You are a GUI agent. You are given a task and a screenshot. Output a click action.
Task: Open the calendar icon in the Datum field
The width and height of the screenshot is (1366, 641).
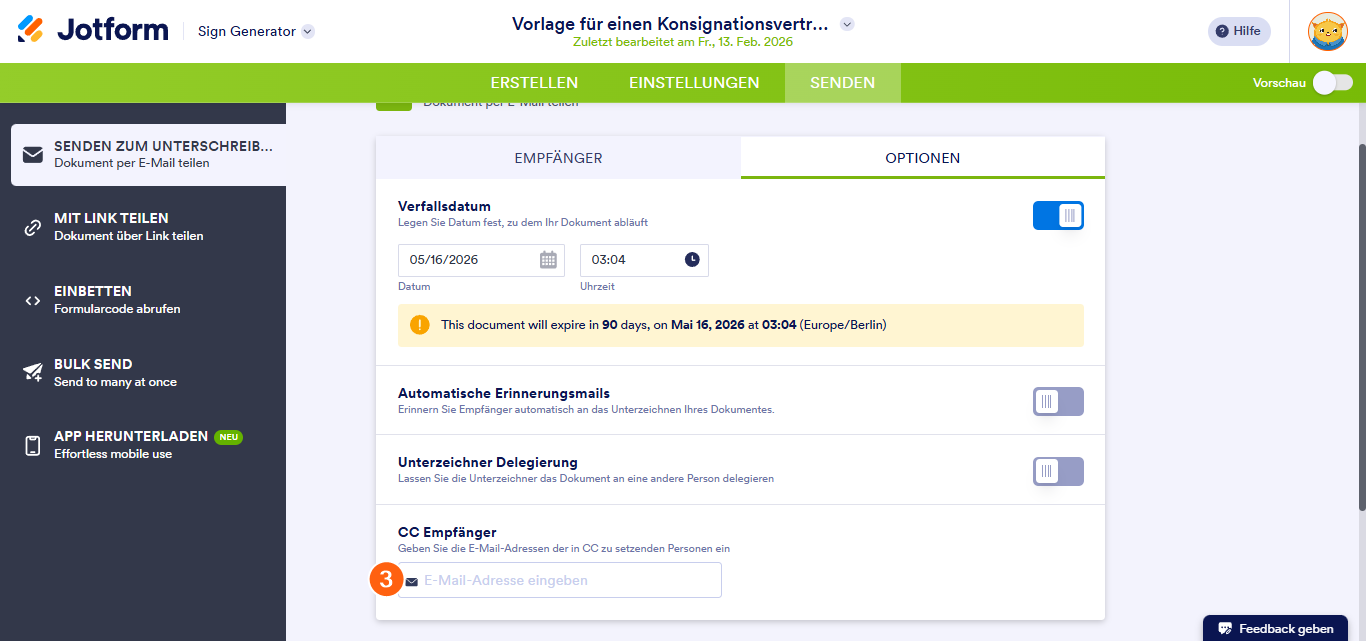(x=548, y=259)
